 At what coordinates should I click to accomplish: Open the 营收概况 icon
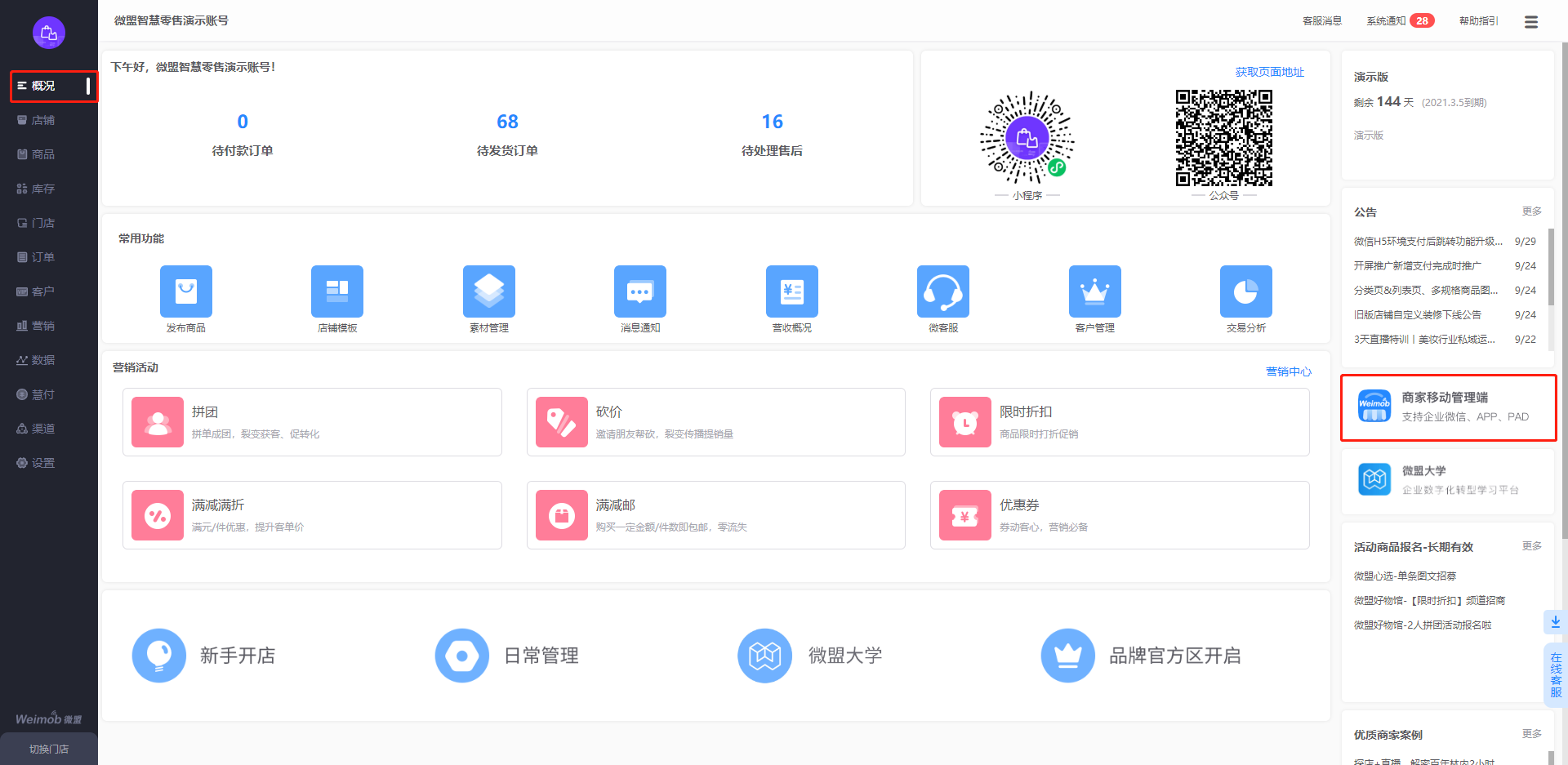pos(792,291)
